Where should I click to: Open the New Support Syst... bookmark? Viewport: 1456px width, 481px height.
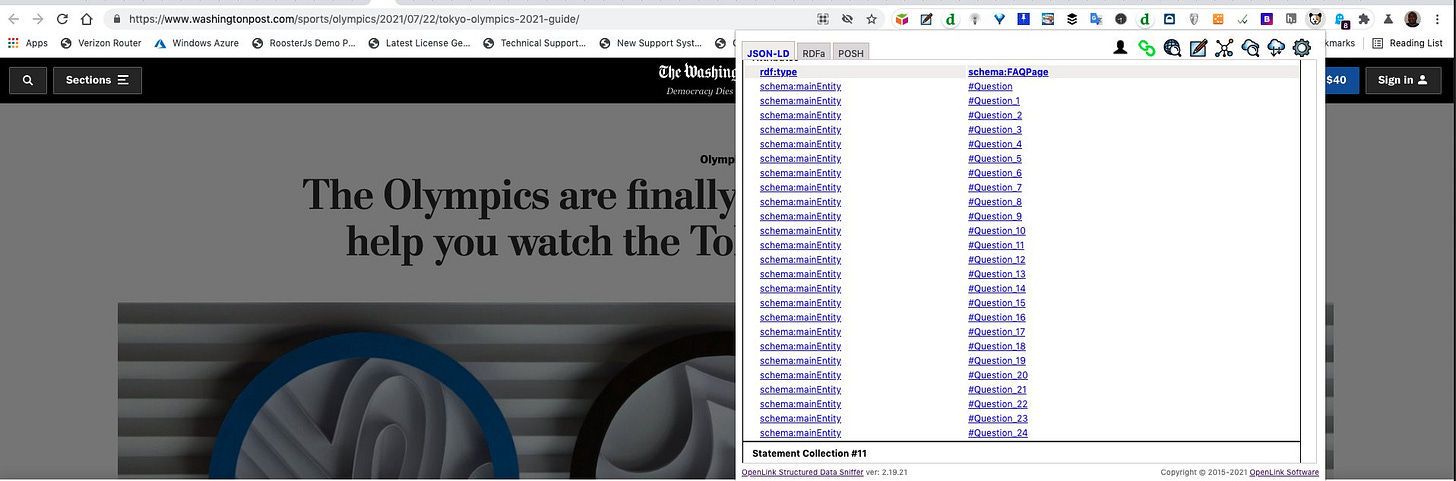tap(652, 43)
